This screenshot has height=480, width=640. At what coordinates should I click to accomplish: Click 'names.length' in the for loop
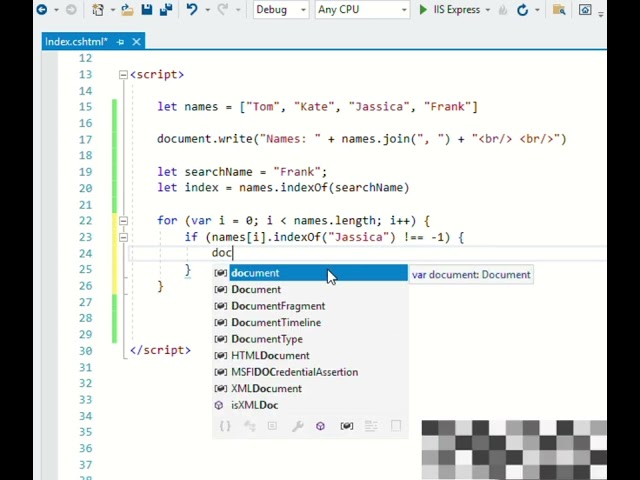click(x=334, y=221)
